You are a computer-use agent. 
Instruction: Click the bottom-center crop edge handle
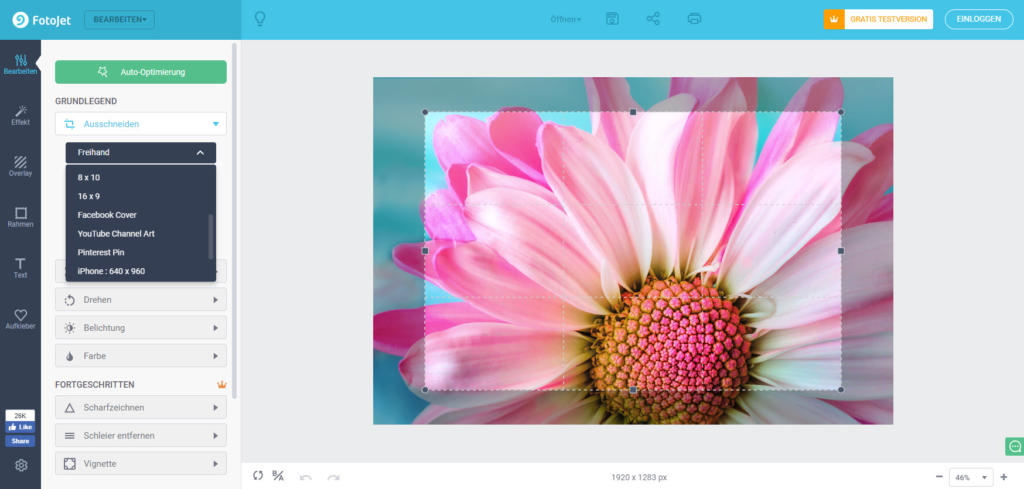[633, 390]
